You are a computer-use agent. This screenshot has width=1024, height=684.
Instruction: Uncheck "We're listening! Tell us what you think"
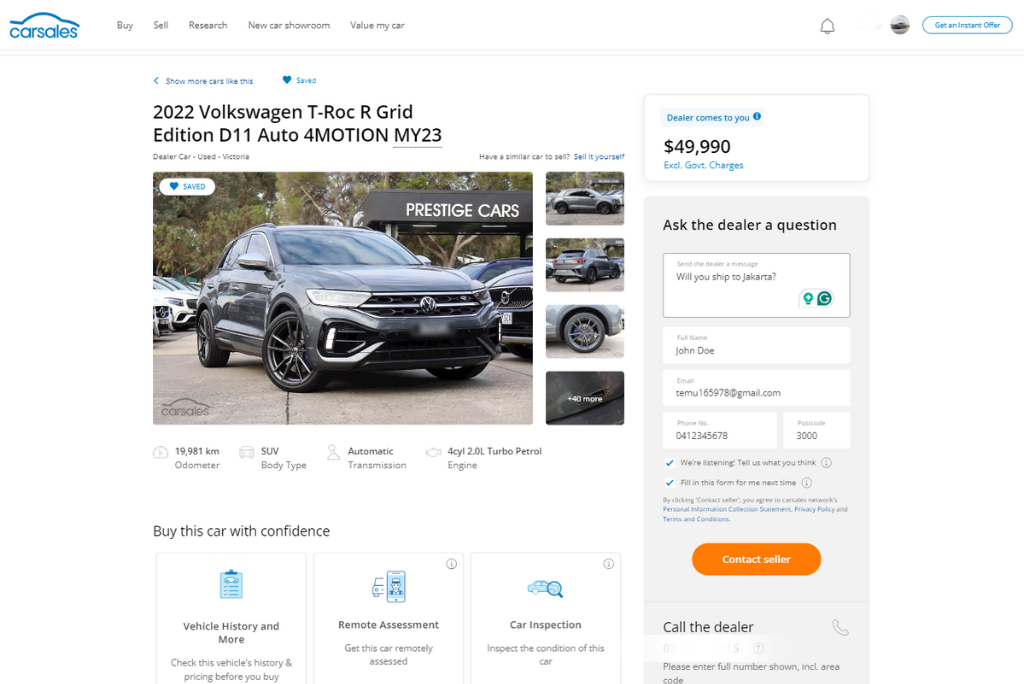click(x=669, y=463)
